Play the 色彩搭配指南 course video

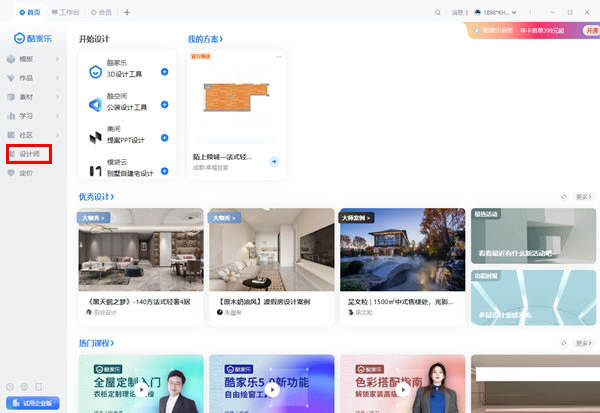[x=403, y=390]
